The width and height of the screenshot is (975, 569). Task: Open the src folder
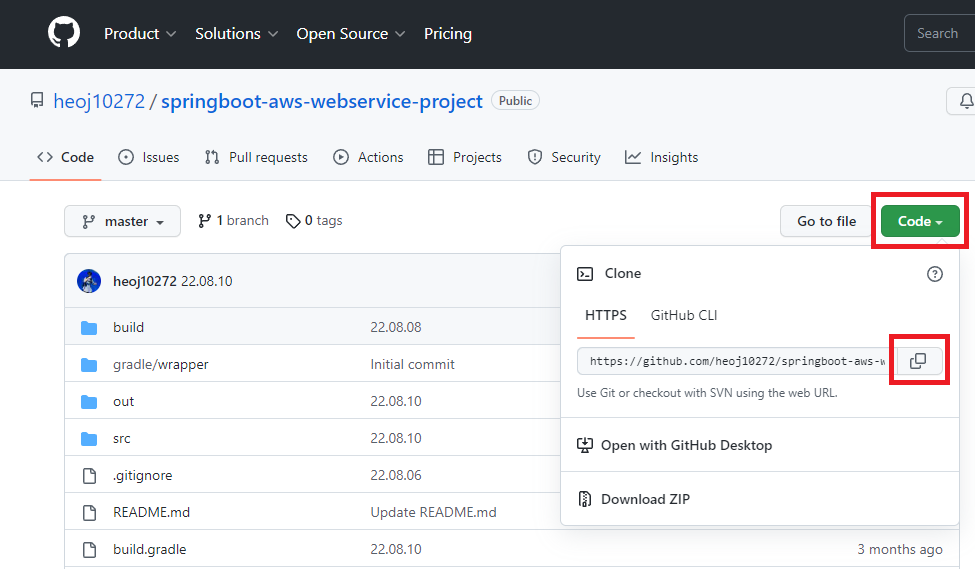[x=122, y=438]
